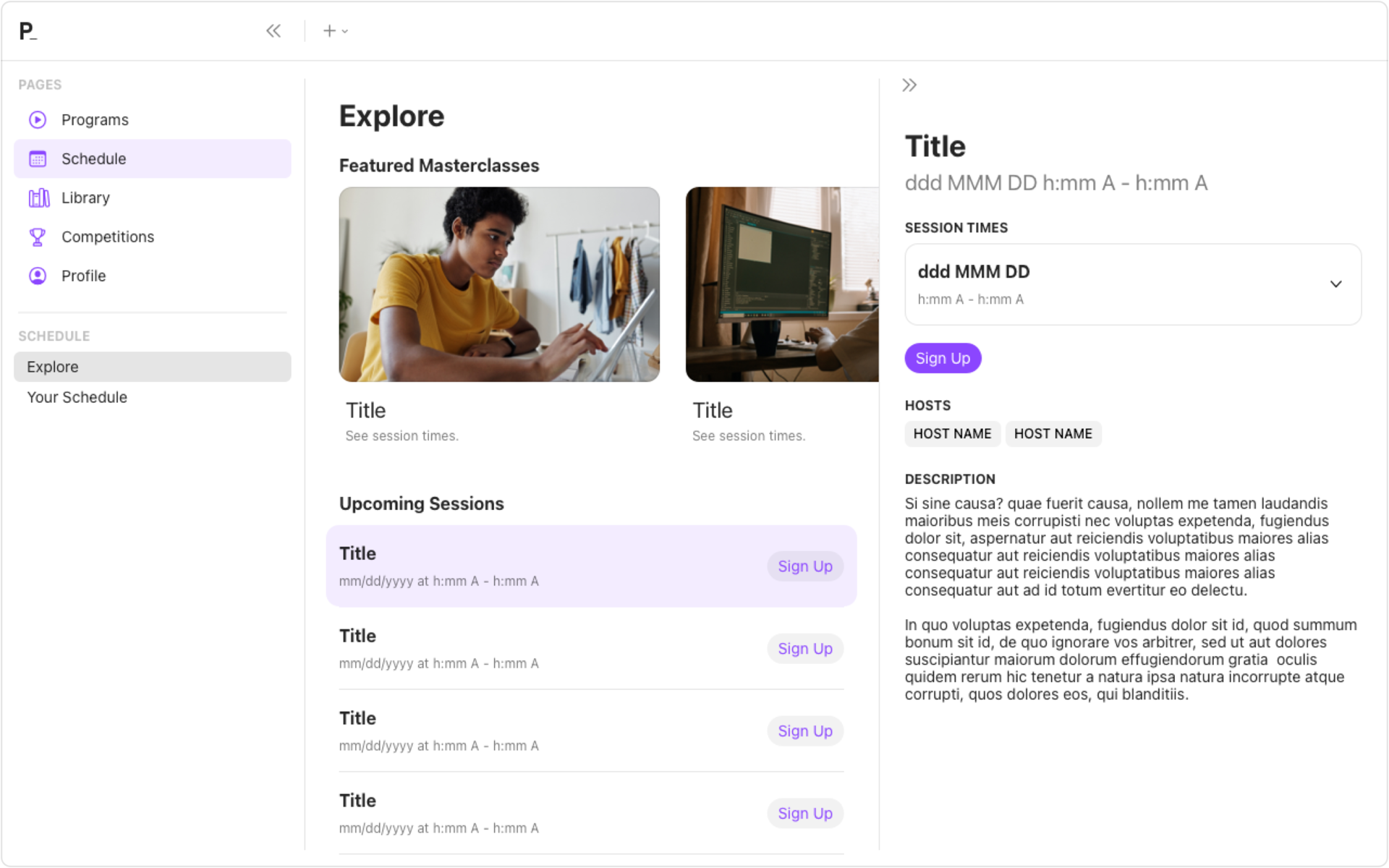This screenshot has height=868, width=1389.
Task: Click Featured Masterclasses heading
Action: click(439, 166)
